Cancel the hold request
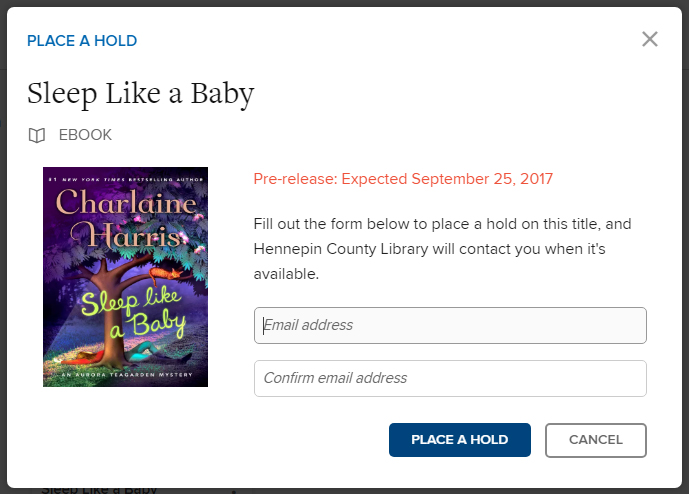 point(596,440)
